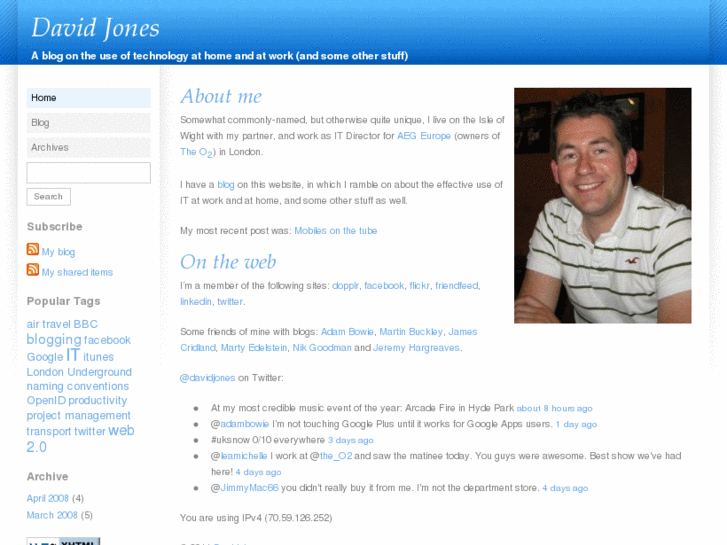Open Marty Edelstein's blog link
Image resolution: width=727 pixels, height=545 pixels.
pyautogui.click(x=254, y=348)
